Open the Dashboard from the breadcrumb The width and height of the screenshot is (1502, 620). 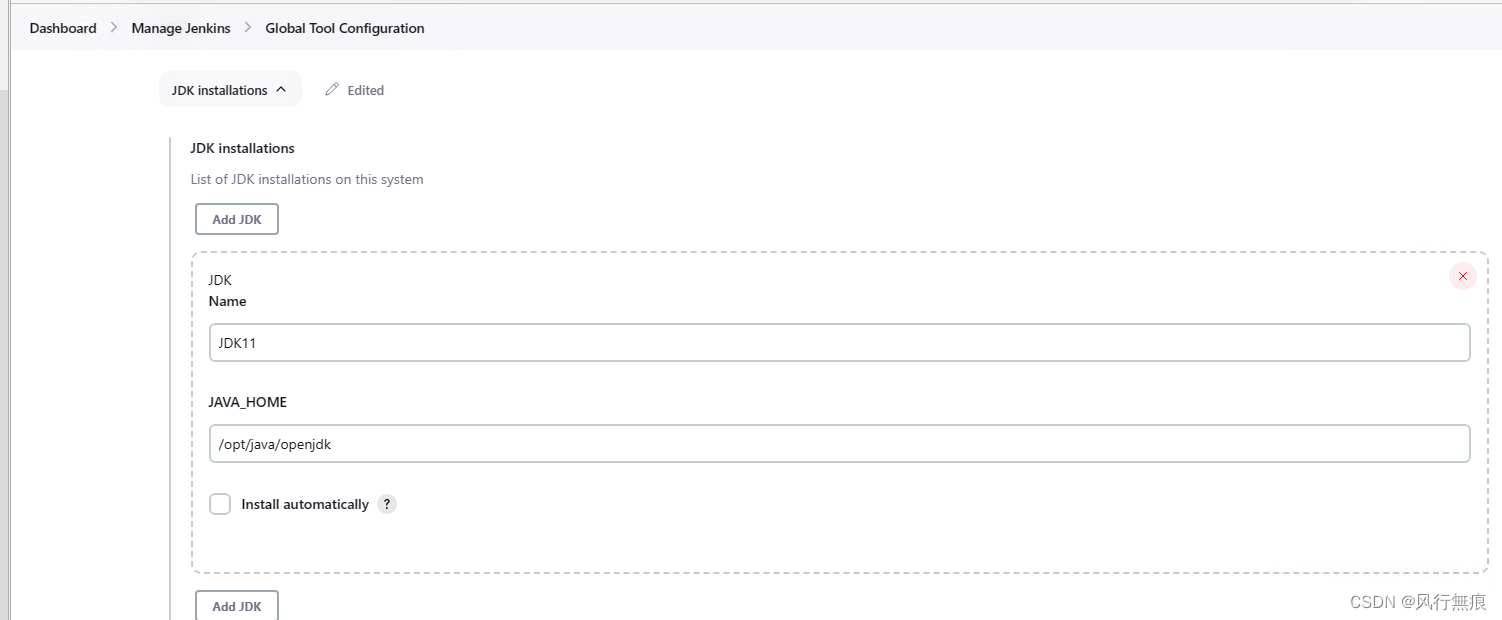coord(62,28)
